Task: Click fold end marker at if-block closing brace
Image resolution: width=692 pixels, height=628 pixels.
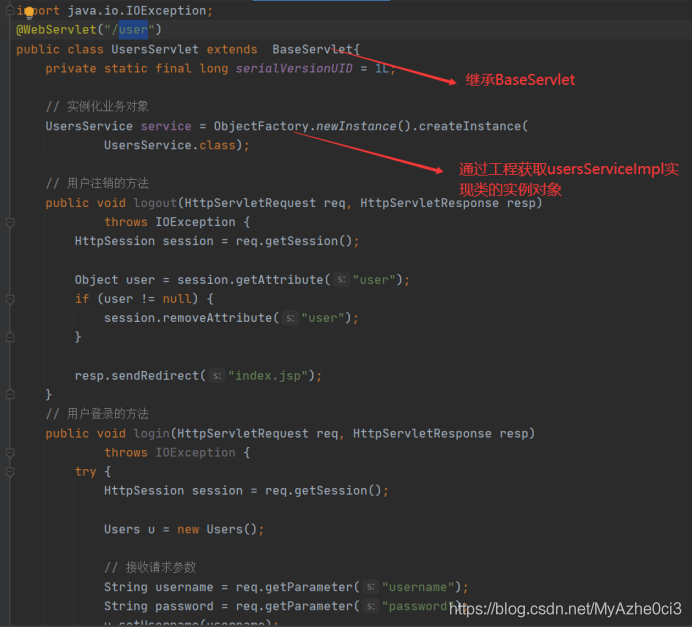Action: 10,338
